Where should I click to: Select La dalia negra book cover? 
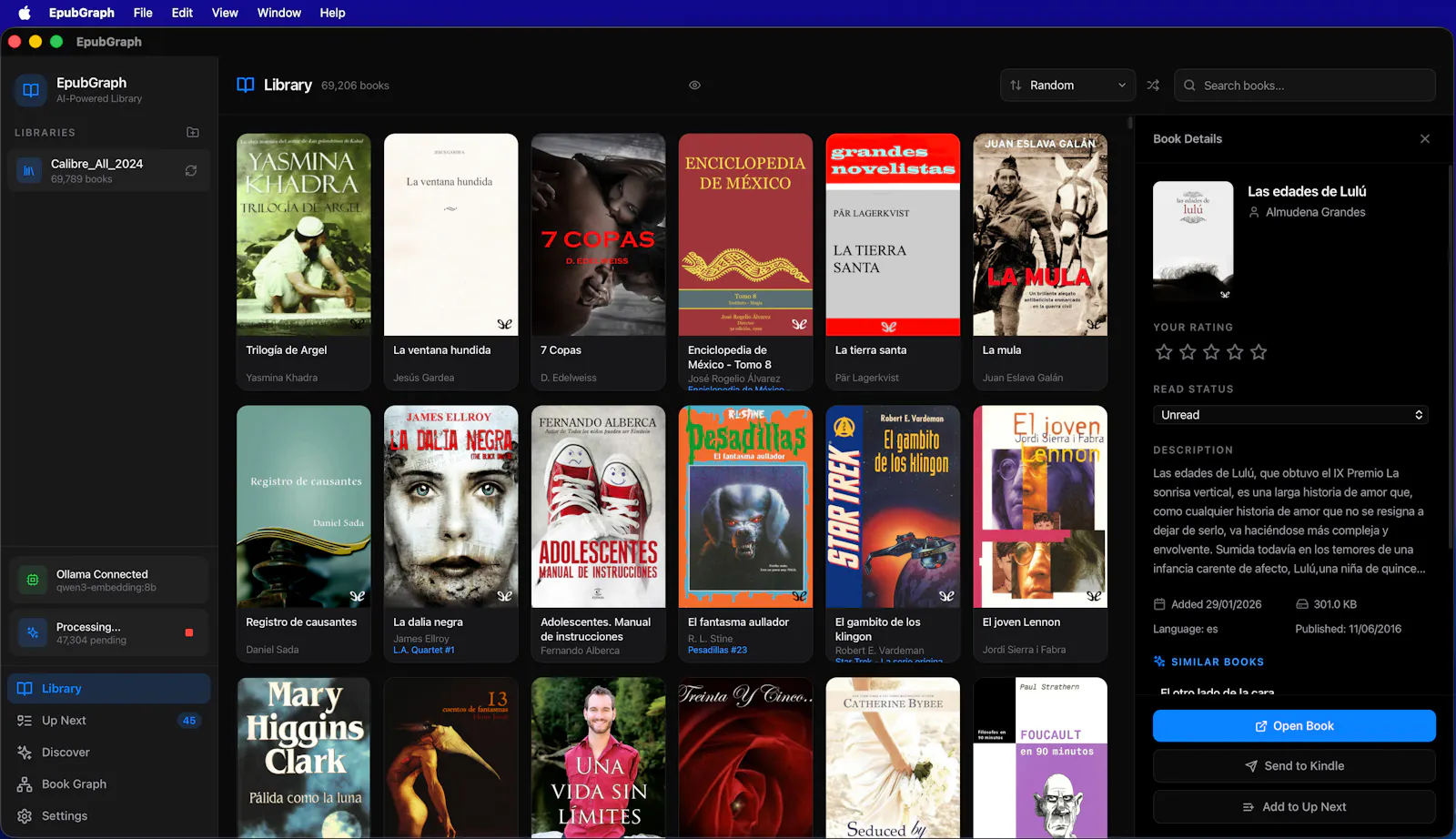451,507
